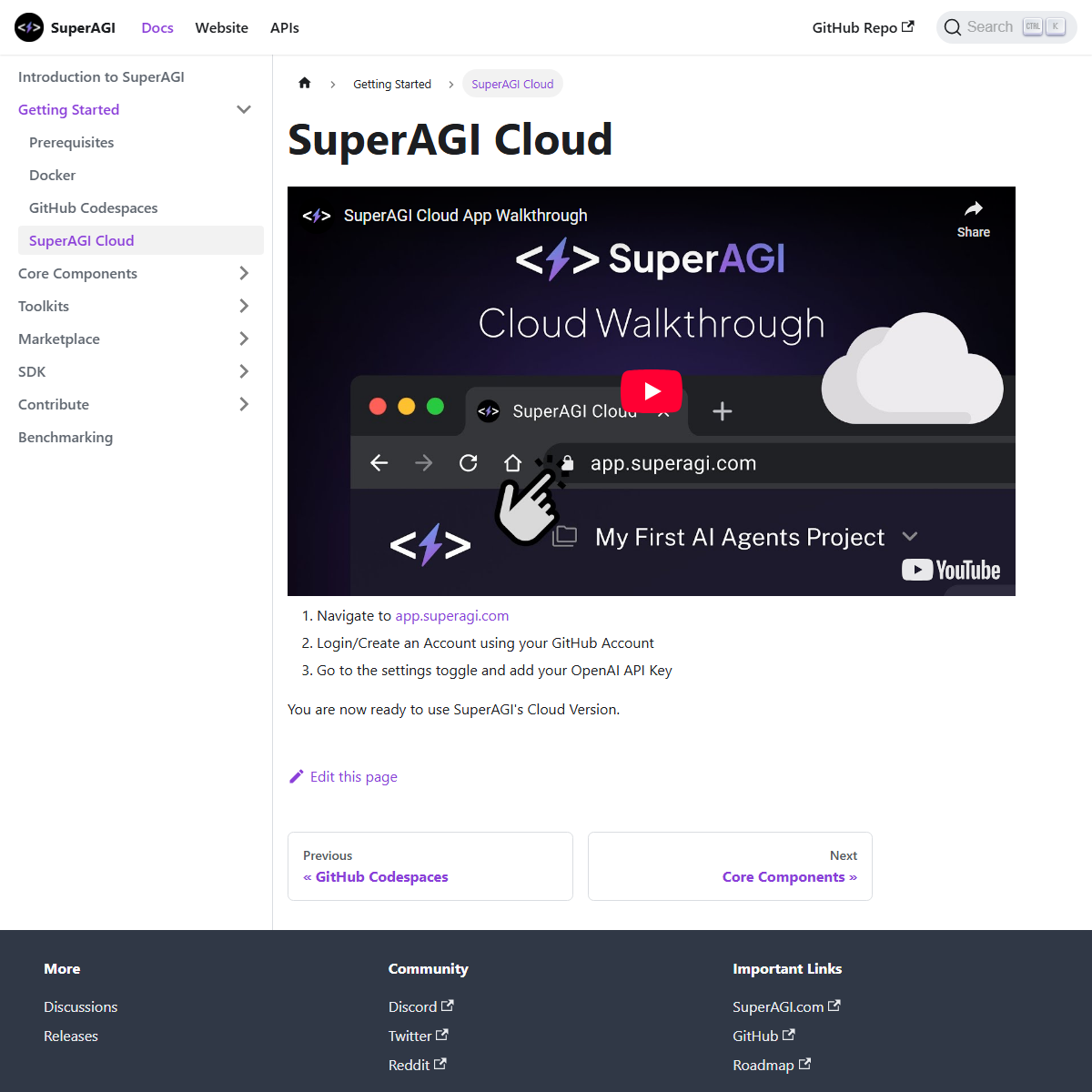Open the Discussions footer link
The height and width of the screenshot is (1092, 1092).
(80, 1006)
